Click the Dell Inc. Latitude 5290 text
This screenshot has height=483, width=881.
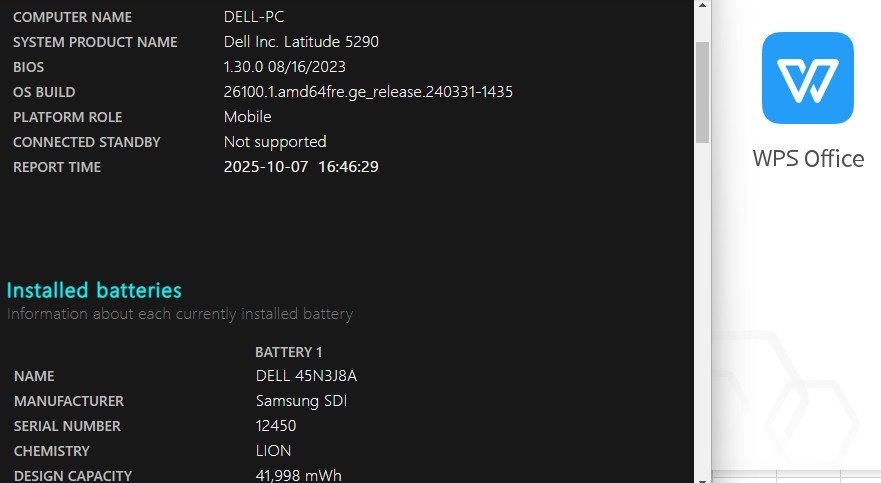[x=301, y=42]
